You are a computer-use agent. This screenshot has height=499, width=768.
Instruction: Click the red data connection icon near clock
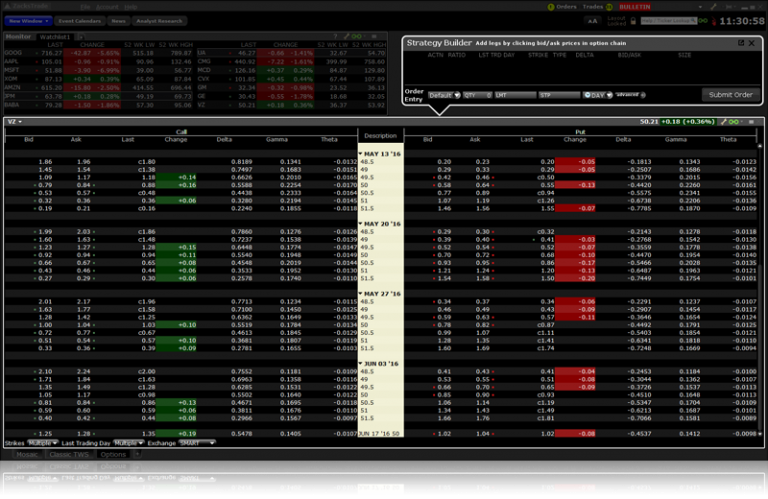tap(714, 22)
